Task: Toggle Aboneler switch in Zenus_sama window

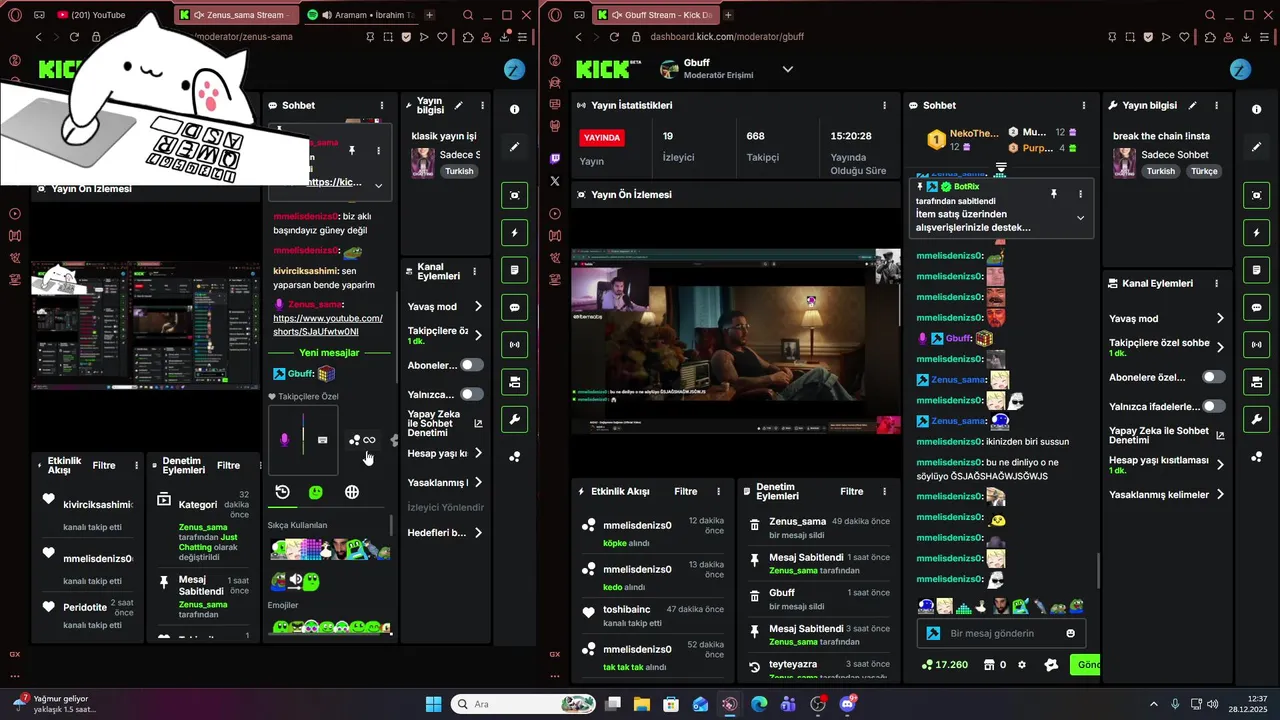Action: point(472,365)
